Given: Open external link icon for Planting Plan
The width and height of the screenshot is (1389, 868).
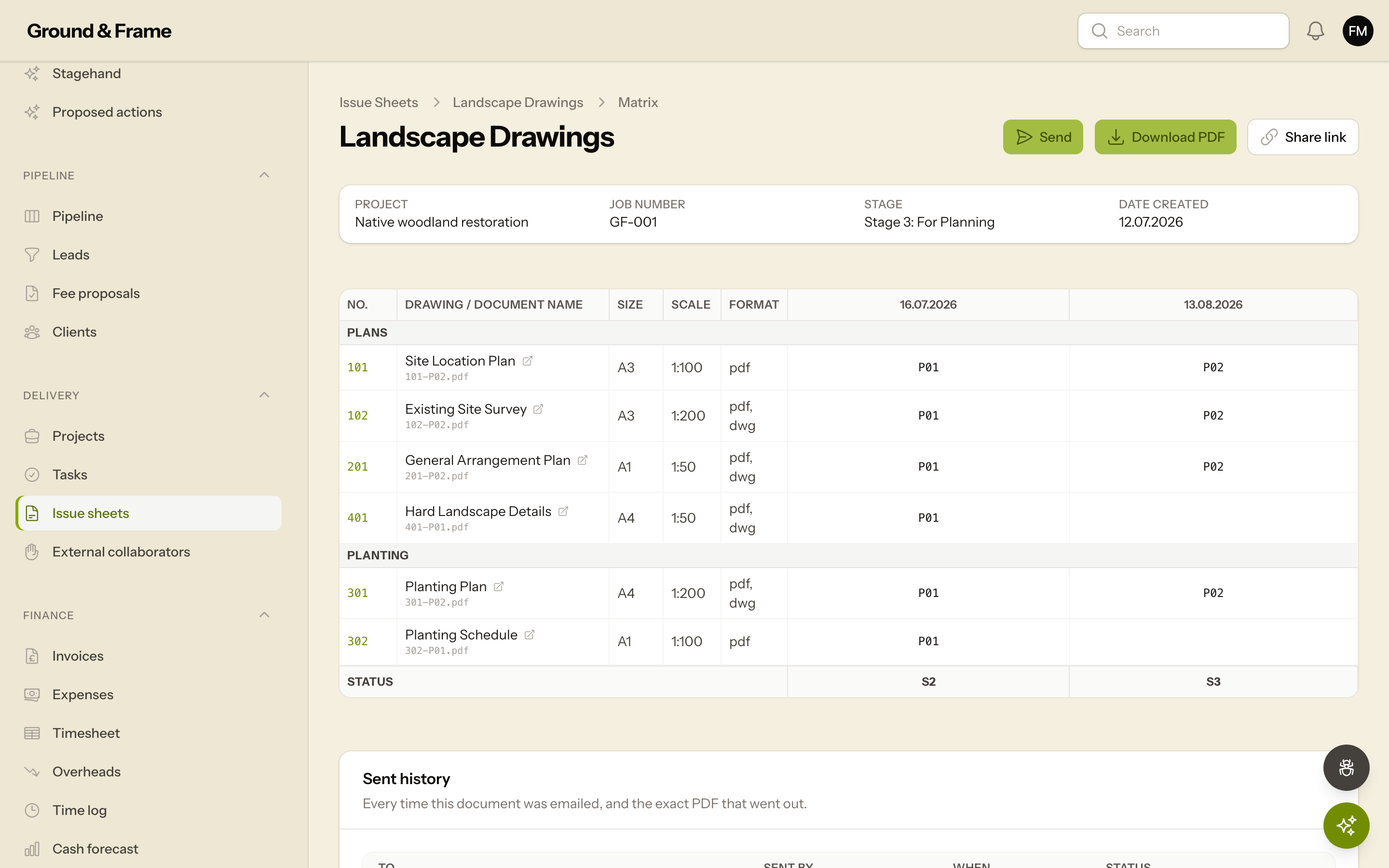Looking at the screenshot, I should [499, 587].
